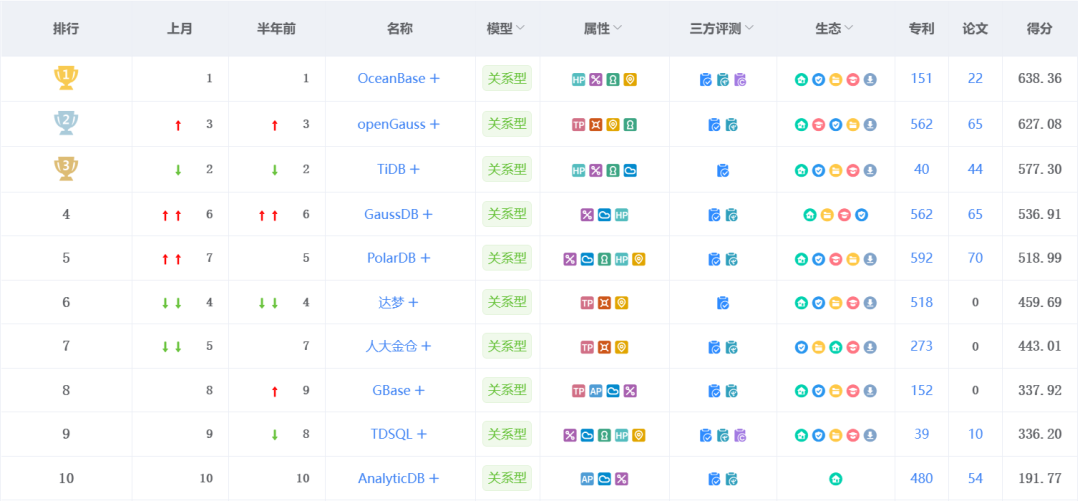Open PolarDB's paper count 70

pos(975,258)
